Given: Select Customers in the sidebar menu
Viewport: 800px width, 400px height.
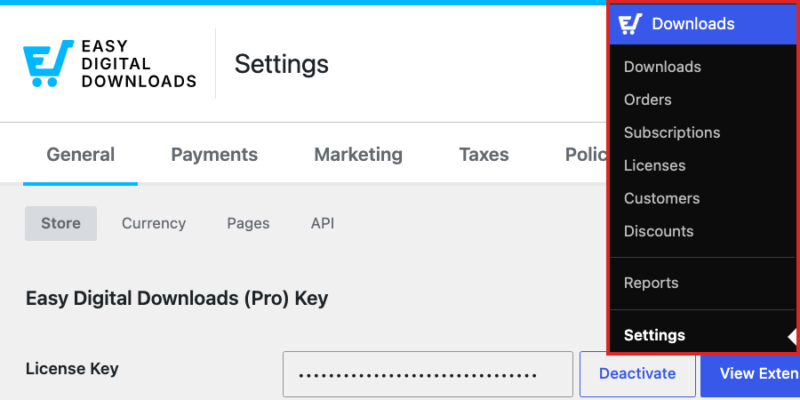Looking at the screenshot, I should click(x=662, y=198).
